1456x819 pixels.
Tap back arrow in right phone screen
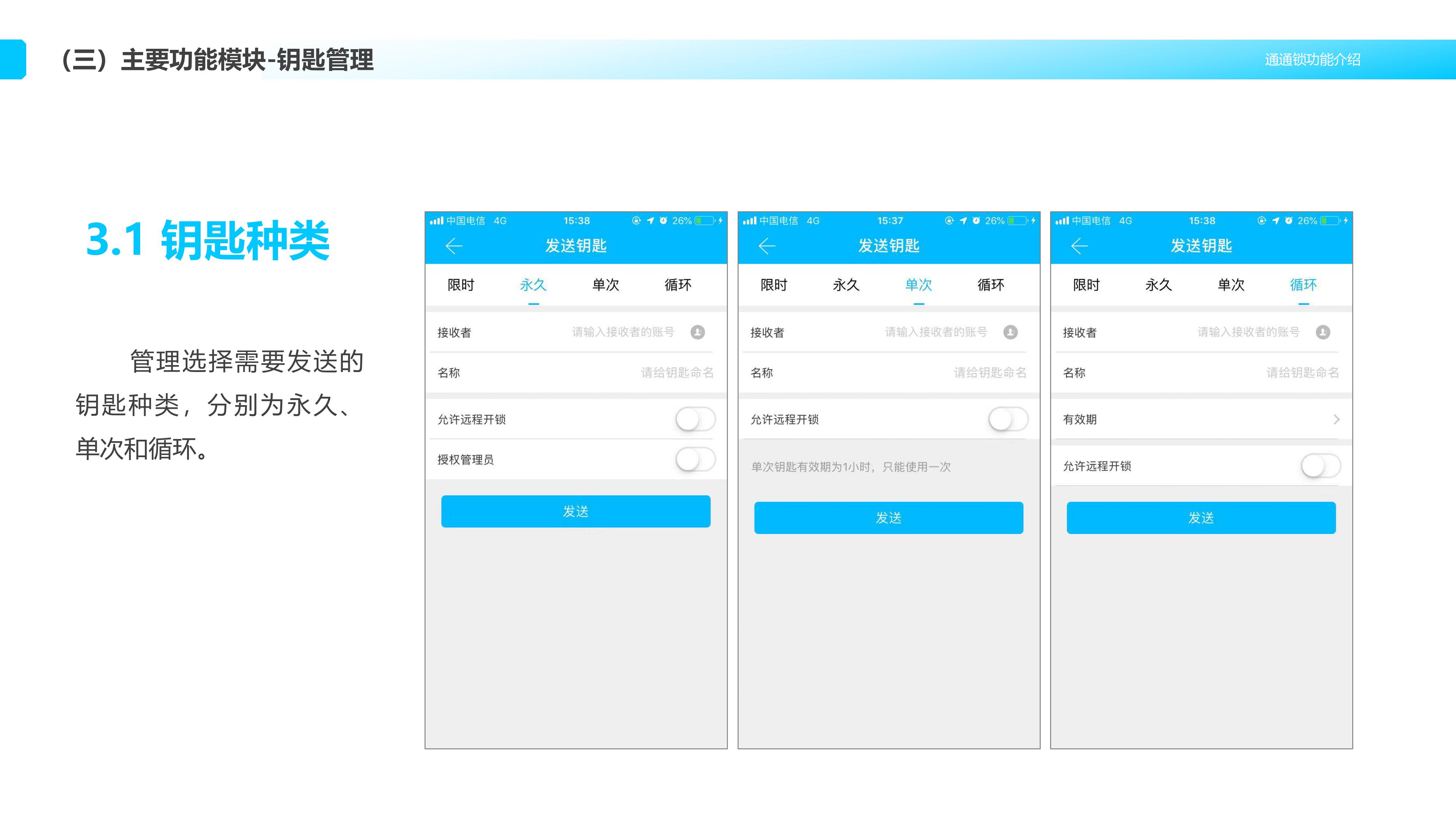point(1079,246)
